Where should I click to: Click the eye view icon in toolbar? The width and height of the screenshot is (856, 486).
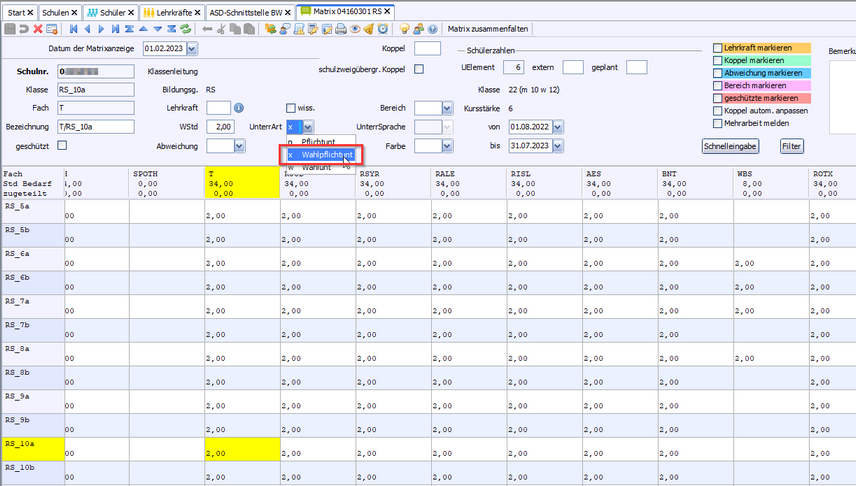(x=355, y=29)
